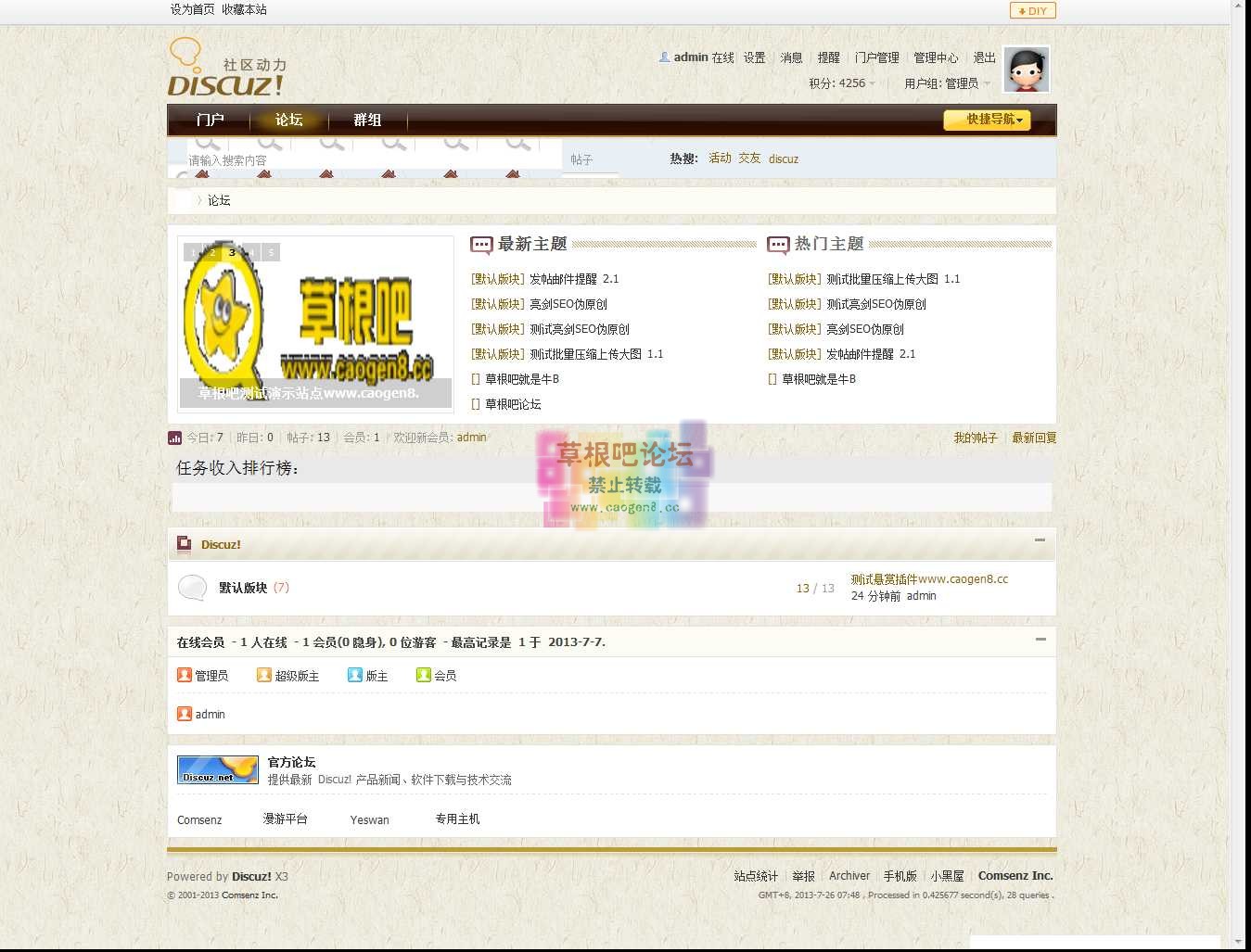
Task: Click the statistics bar-chart icon beside 今日
Action: click(x=176, y=438)
